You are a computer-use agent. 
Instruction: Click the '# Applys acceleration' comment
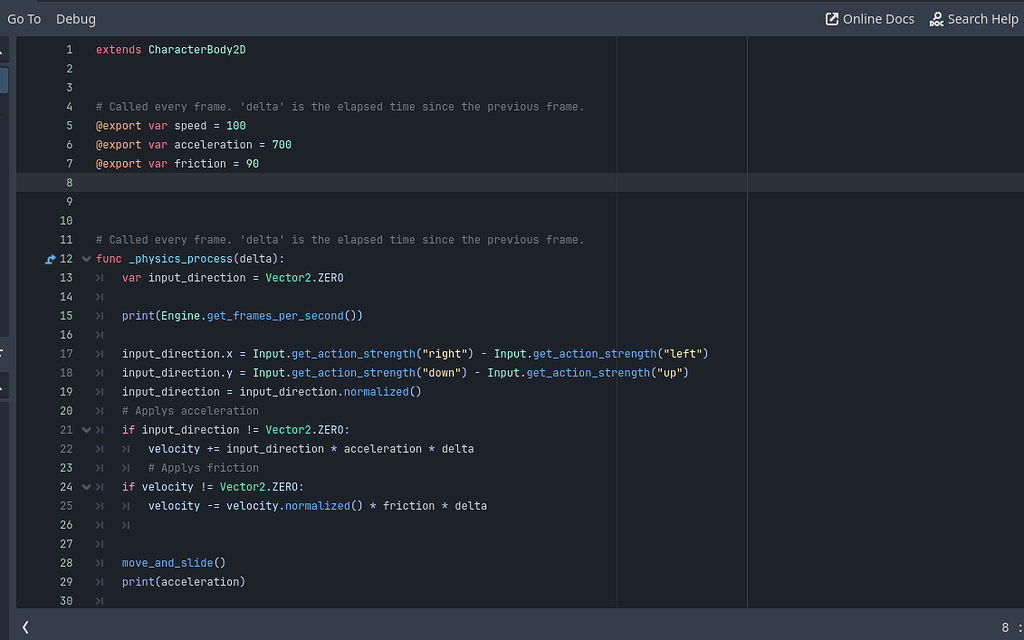(x=190, y=411)
